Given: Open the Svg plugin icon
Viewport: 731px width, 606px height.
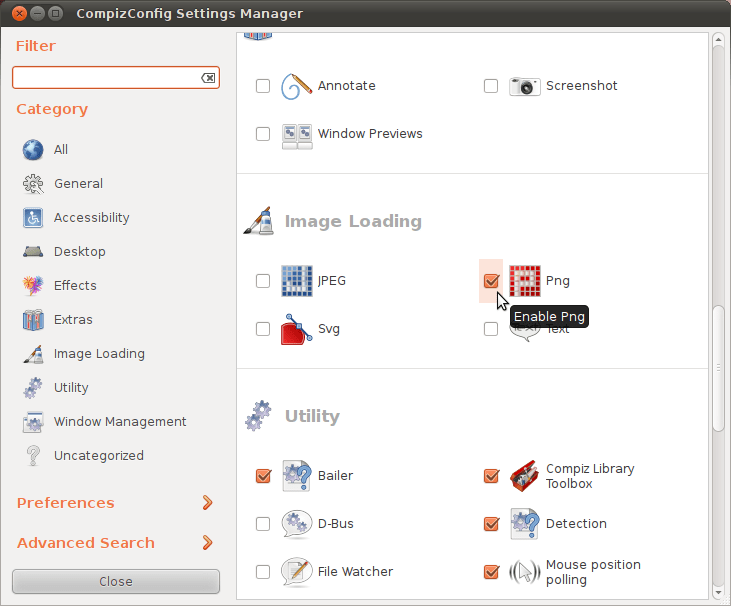Looking at the screenshot, I should [x=297, y=329].
